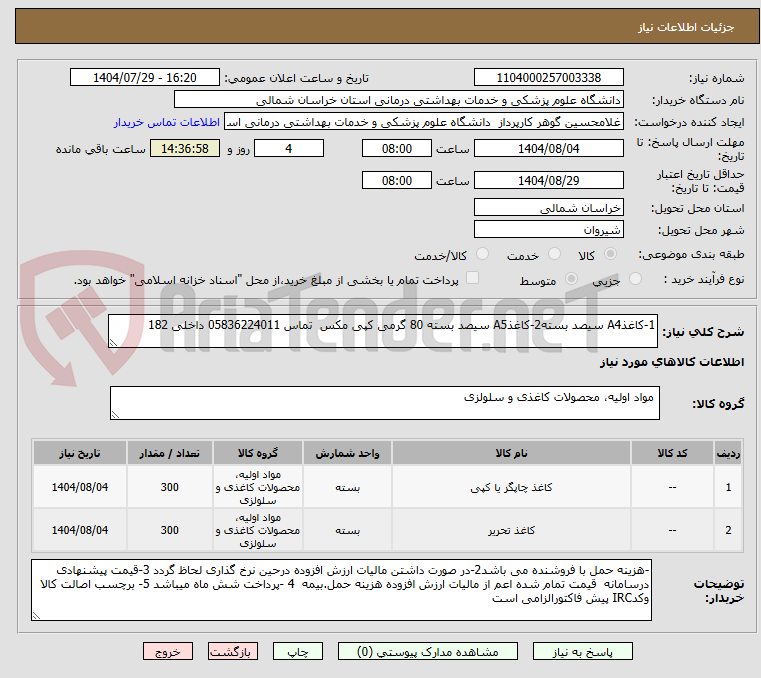
Task: Click the جزئیات اطلاعات نیاز page header
Action: pyautogui.click(x=686, y=28)
